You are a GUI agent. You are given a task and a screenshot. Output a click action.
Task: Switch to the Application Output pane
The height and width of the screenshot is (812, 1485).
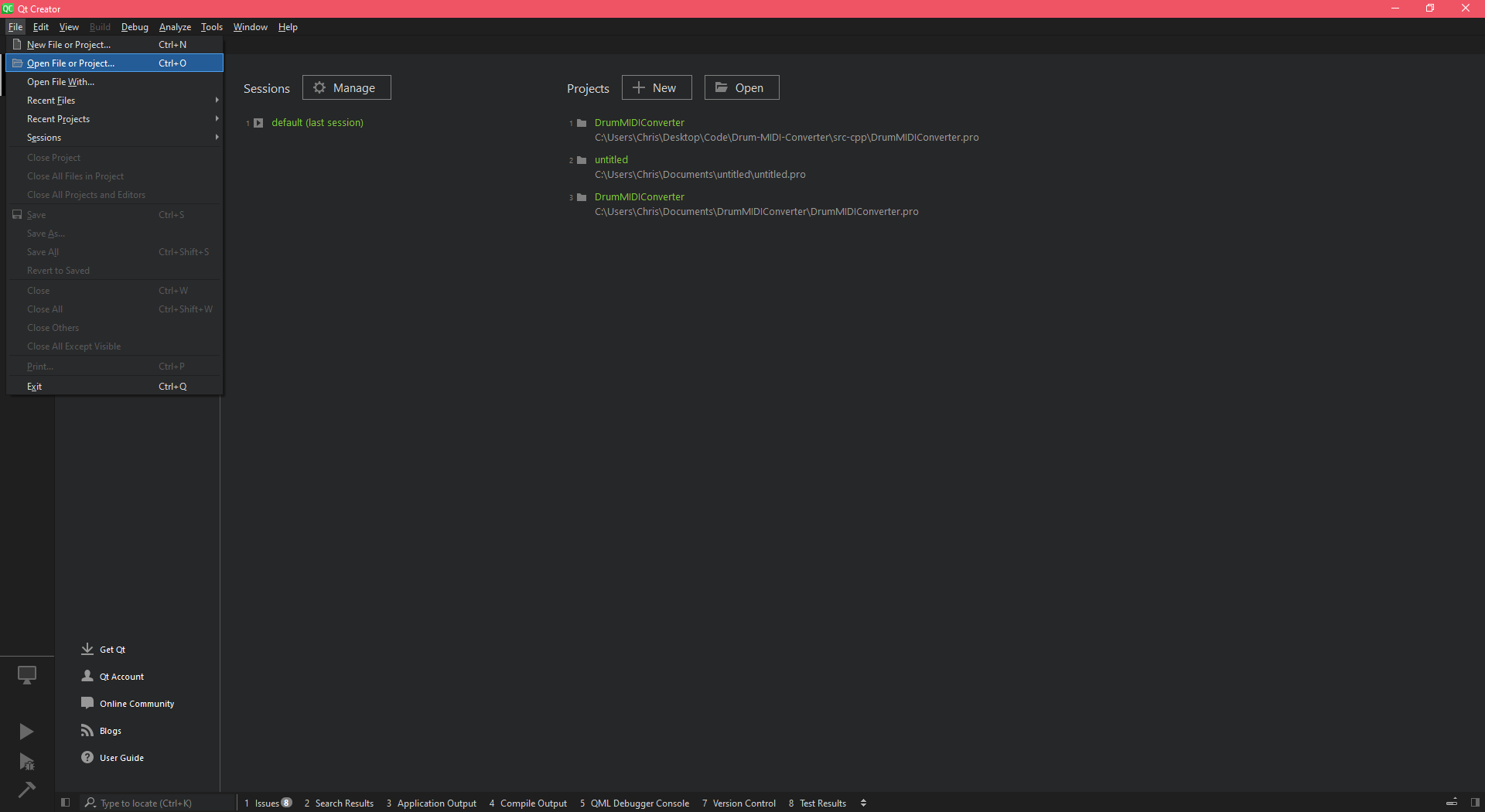tap(432, 803)
